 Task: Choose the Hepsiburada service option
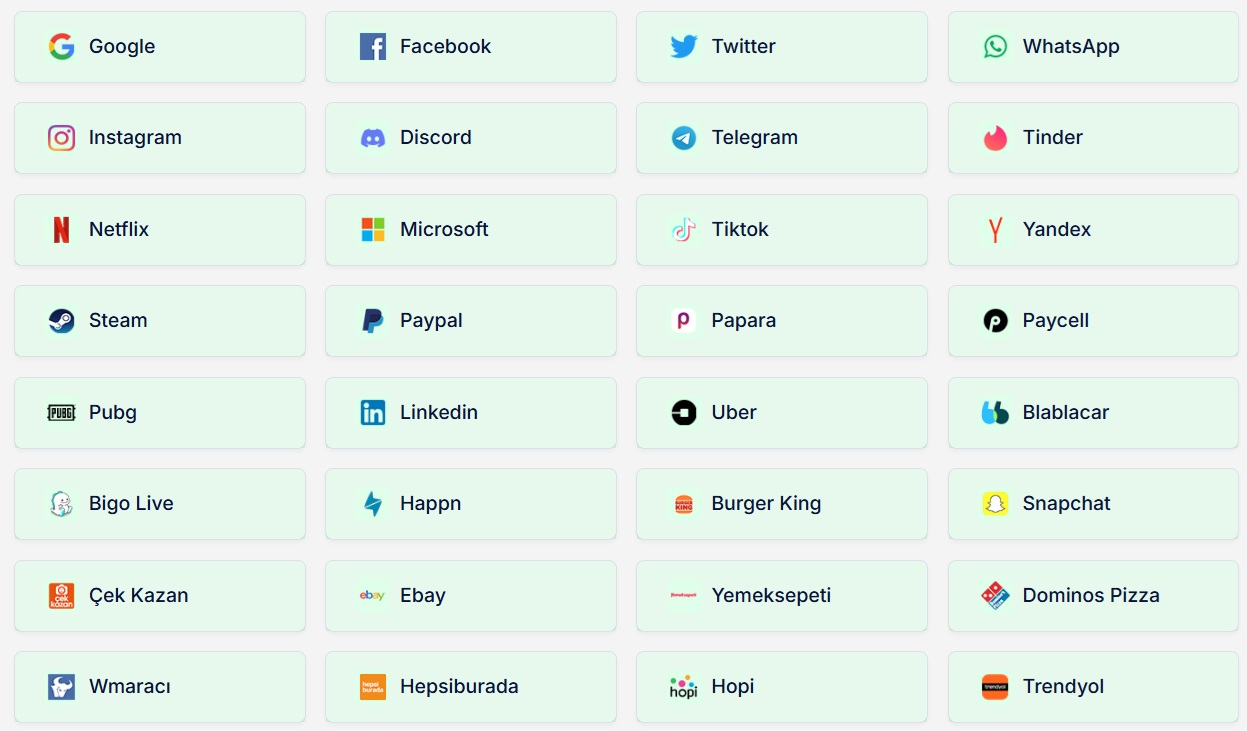470,687
